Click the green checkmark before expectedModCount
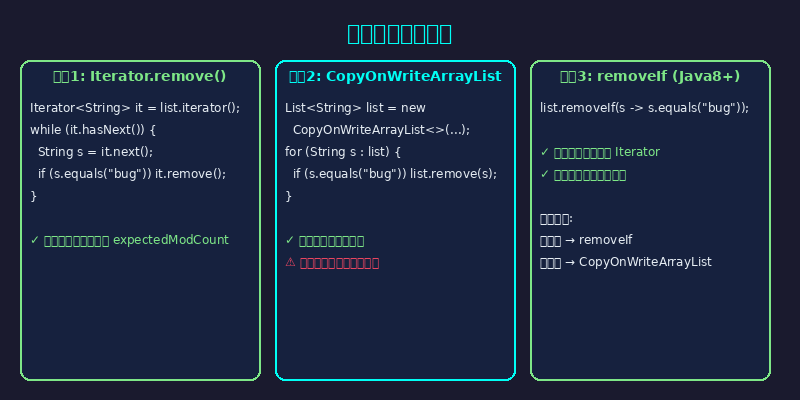 pyautogui.click(x=35, y=240)
